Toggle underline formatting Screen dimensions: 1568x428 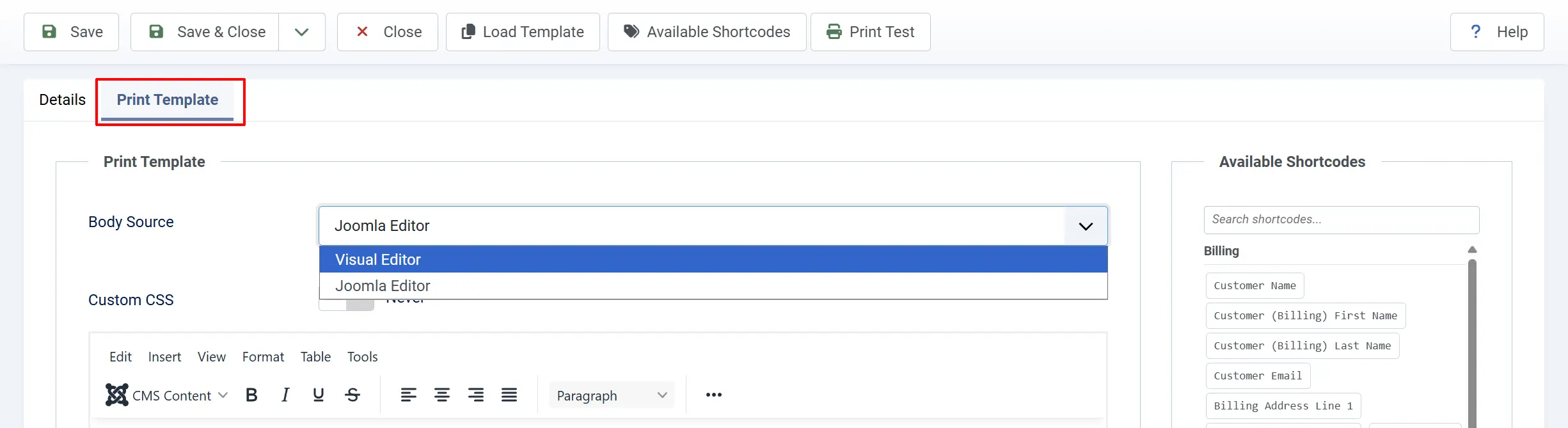(x=319, y=395)
